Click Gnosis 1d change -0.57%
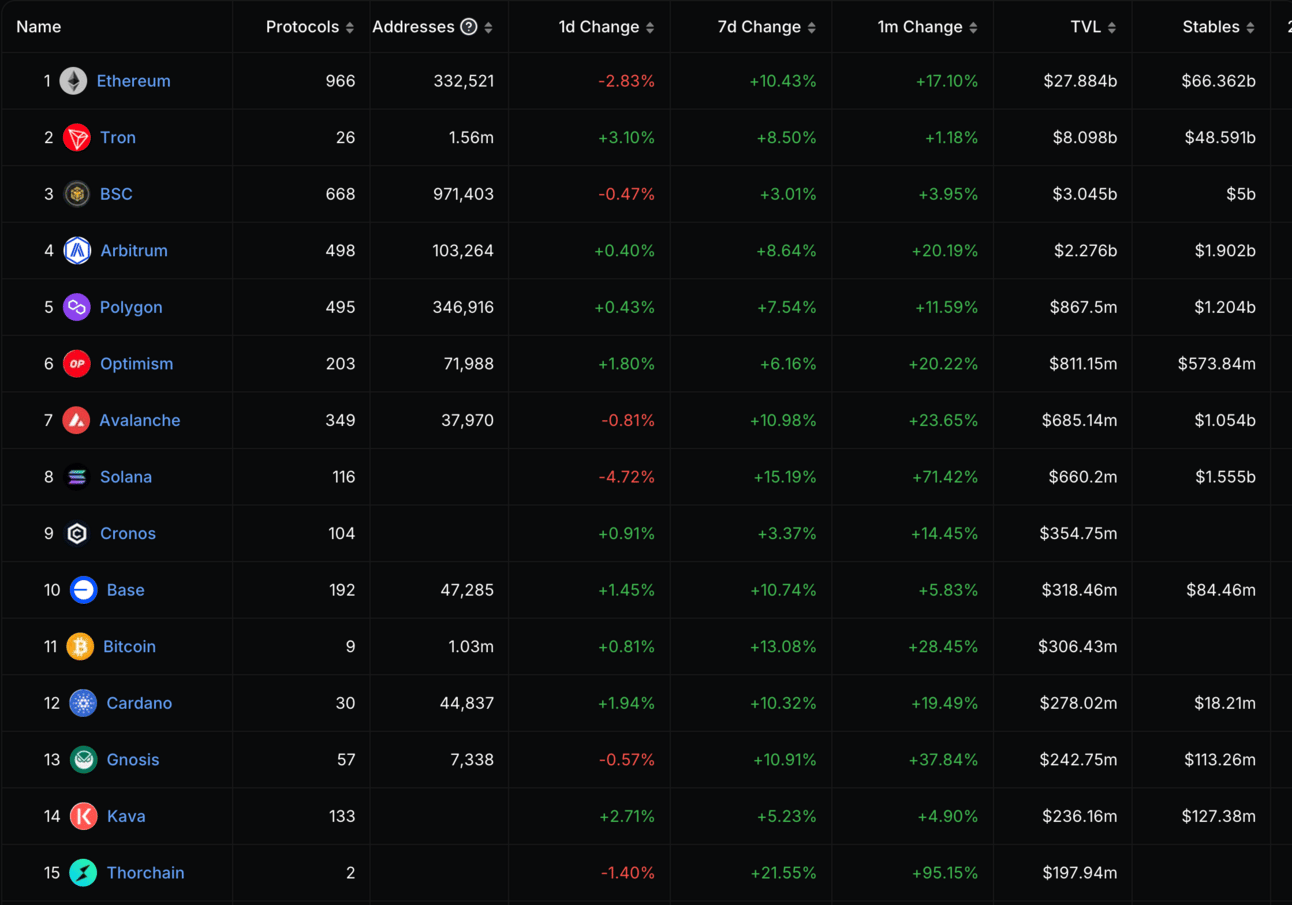Screen dimensions: 1292x905 pyautogui.click(x=627, y=760)
